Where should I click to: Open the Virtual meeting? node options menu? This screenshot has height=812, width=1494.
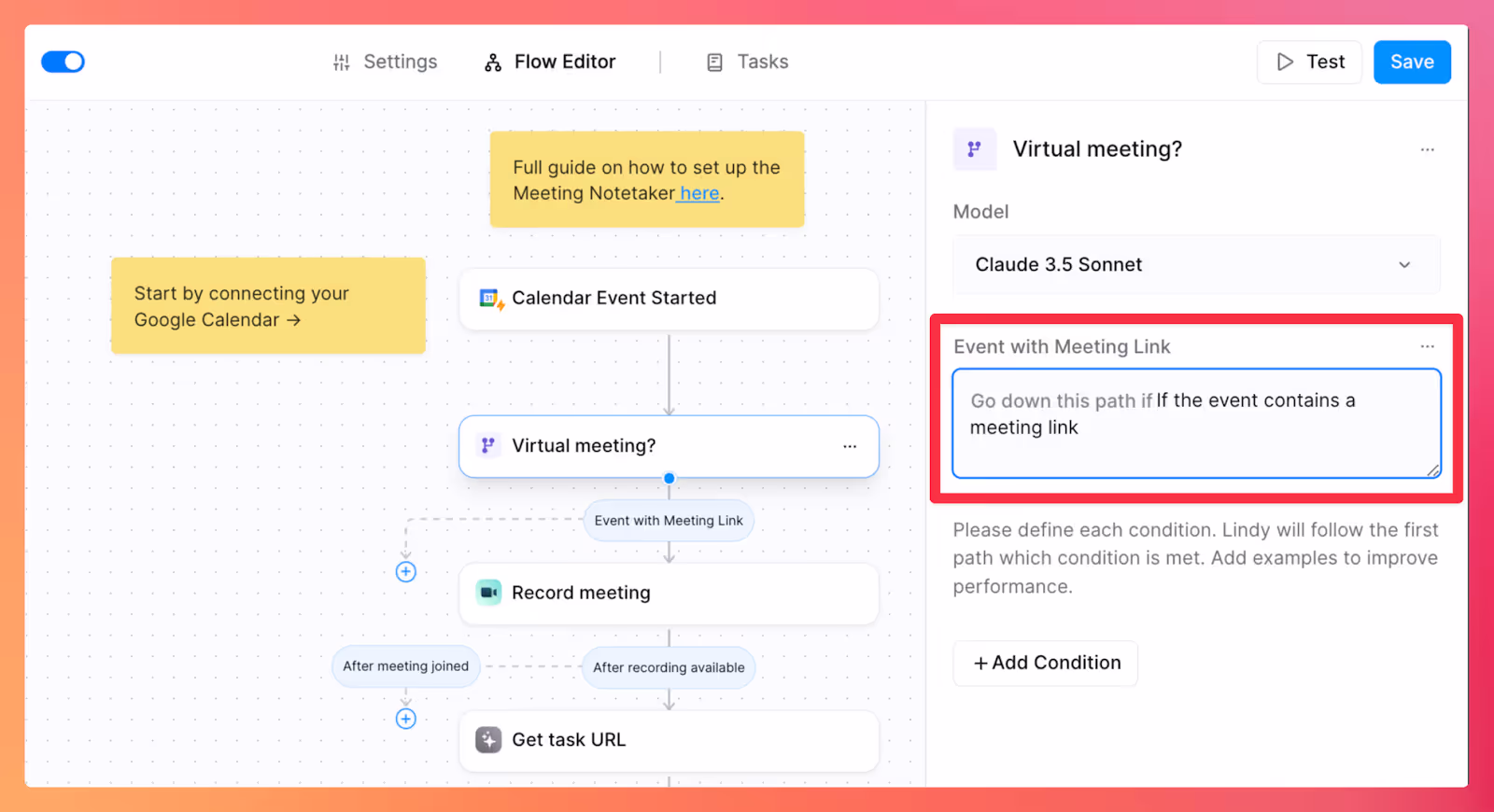coord(850,446)
